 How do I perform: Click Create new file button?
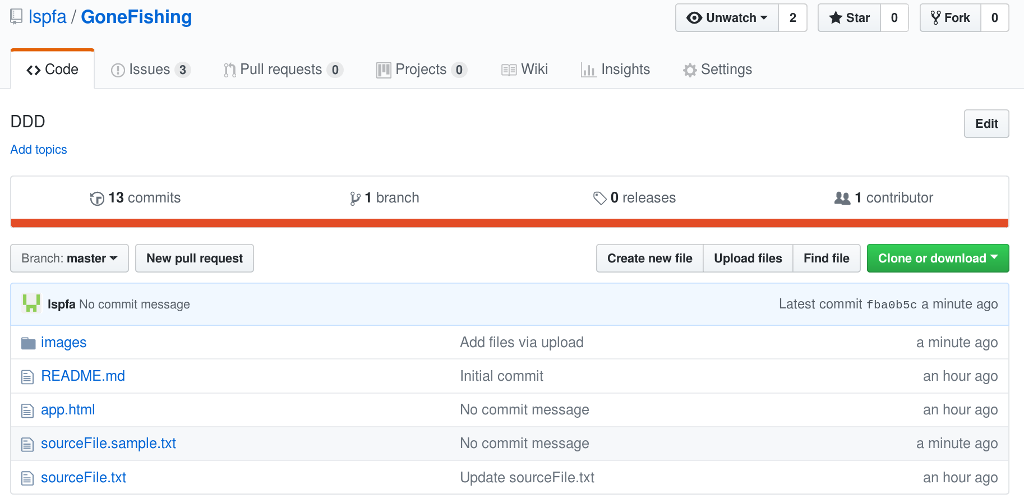(649, 258)
